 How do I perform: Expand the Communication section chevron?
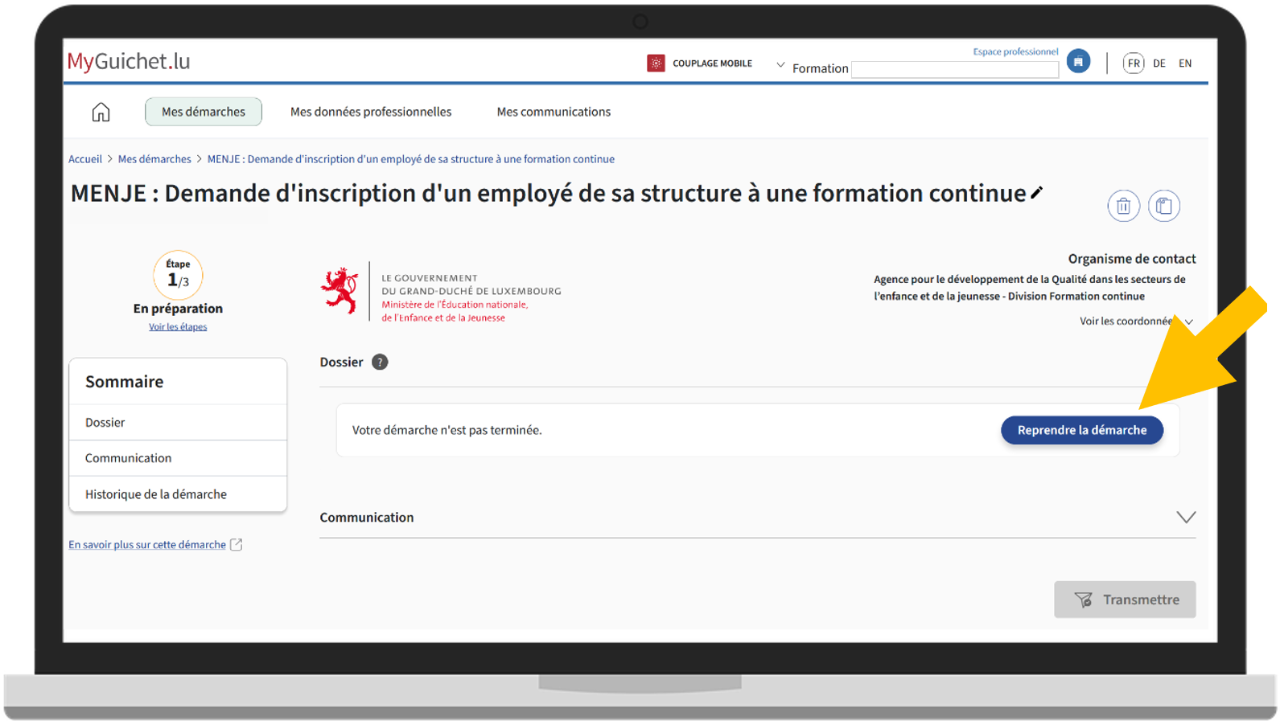point(1185,517)
